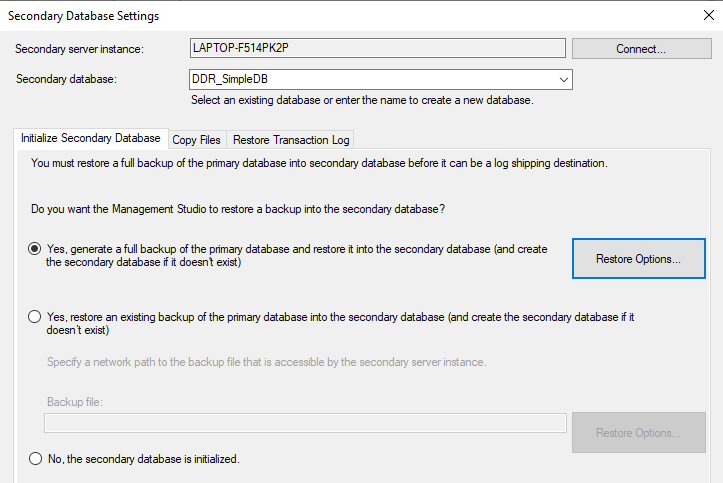
Task: Switch to the Copy Files tab
Action: point(196,140)
